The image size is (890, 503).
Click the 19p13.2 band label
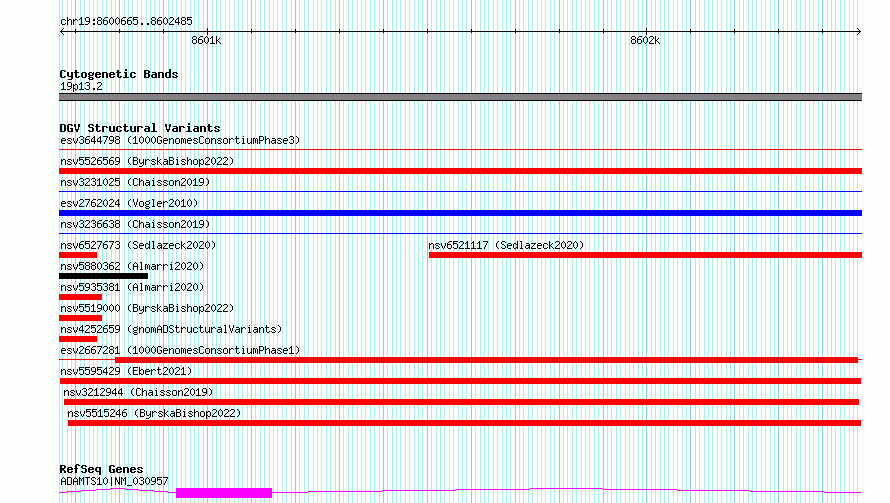click(81, 86)
